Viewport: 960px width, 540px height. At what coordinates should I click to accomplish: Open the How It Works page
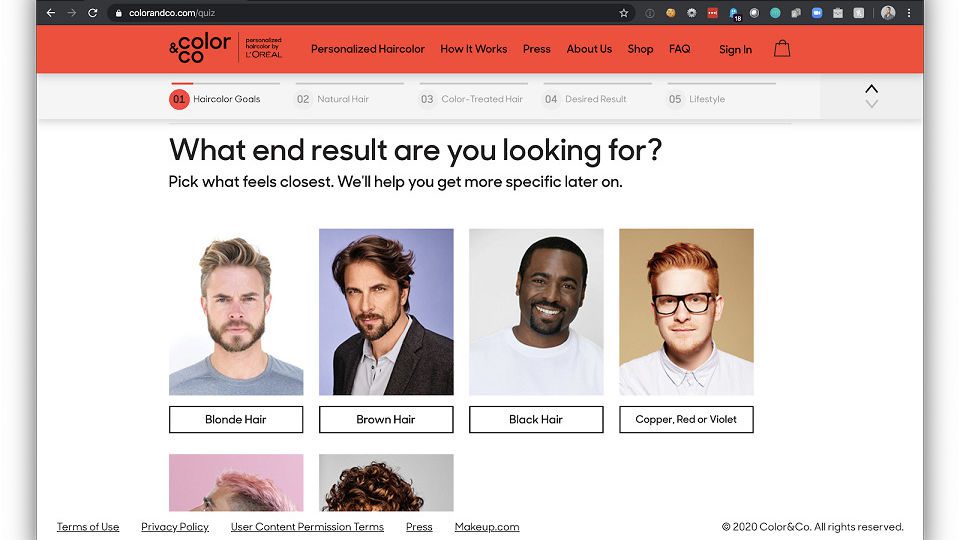tap(473, 49)
